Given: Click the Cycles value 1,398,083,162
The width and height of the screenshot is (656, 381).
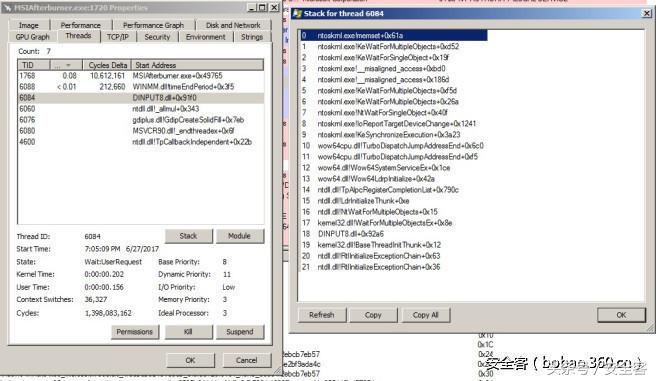Looking at the screenshot, I should 108,313.
